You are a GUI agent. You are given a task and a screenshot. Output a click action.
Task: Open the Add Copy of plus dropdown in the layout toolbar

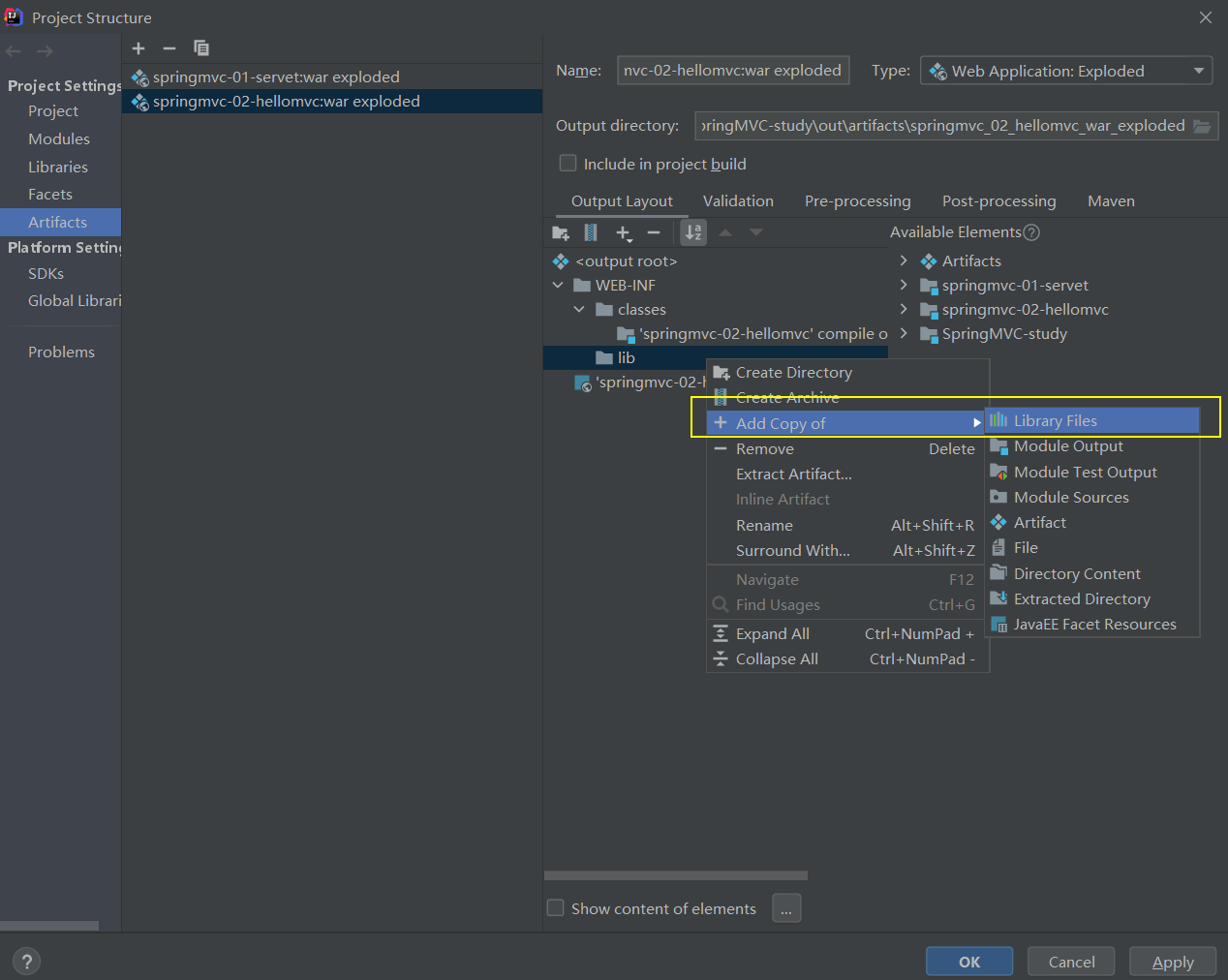point(624,233)
